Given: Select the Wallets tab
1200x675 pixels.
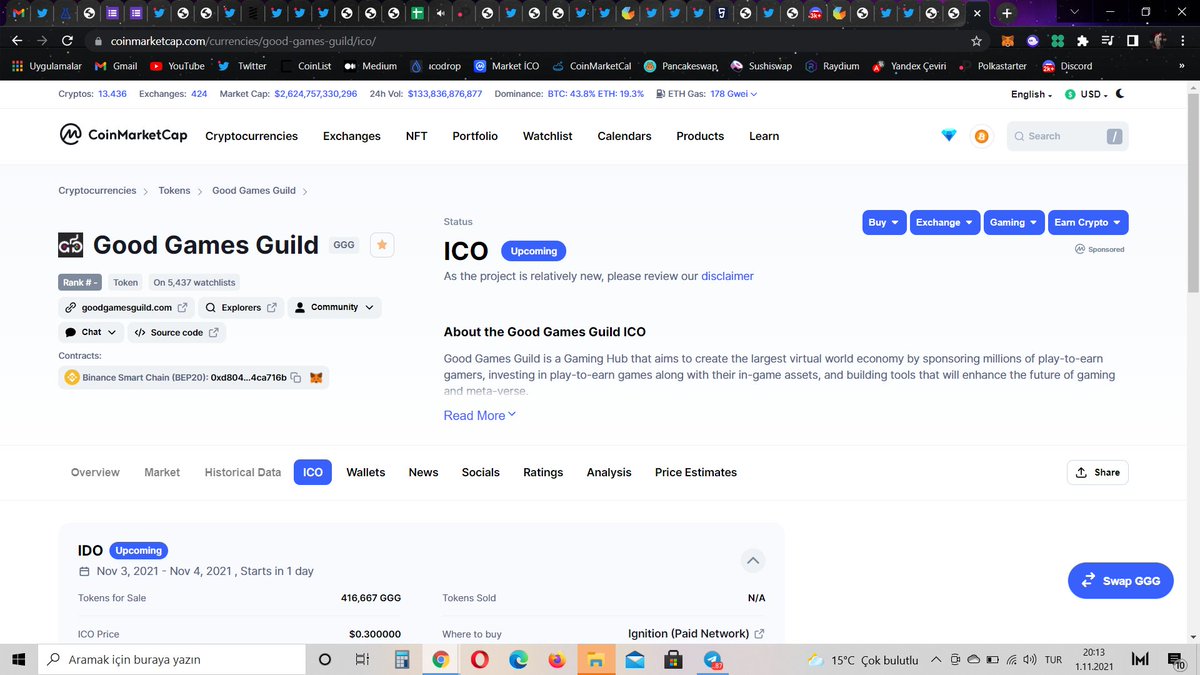Looking at the screenshot, I should 366,472.
